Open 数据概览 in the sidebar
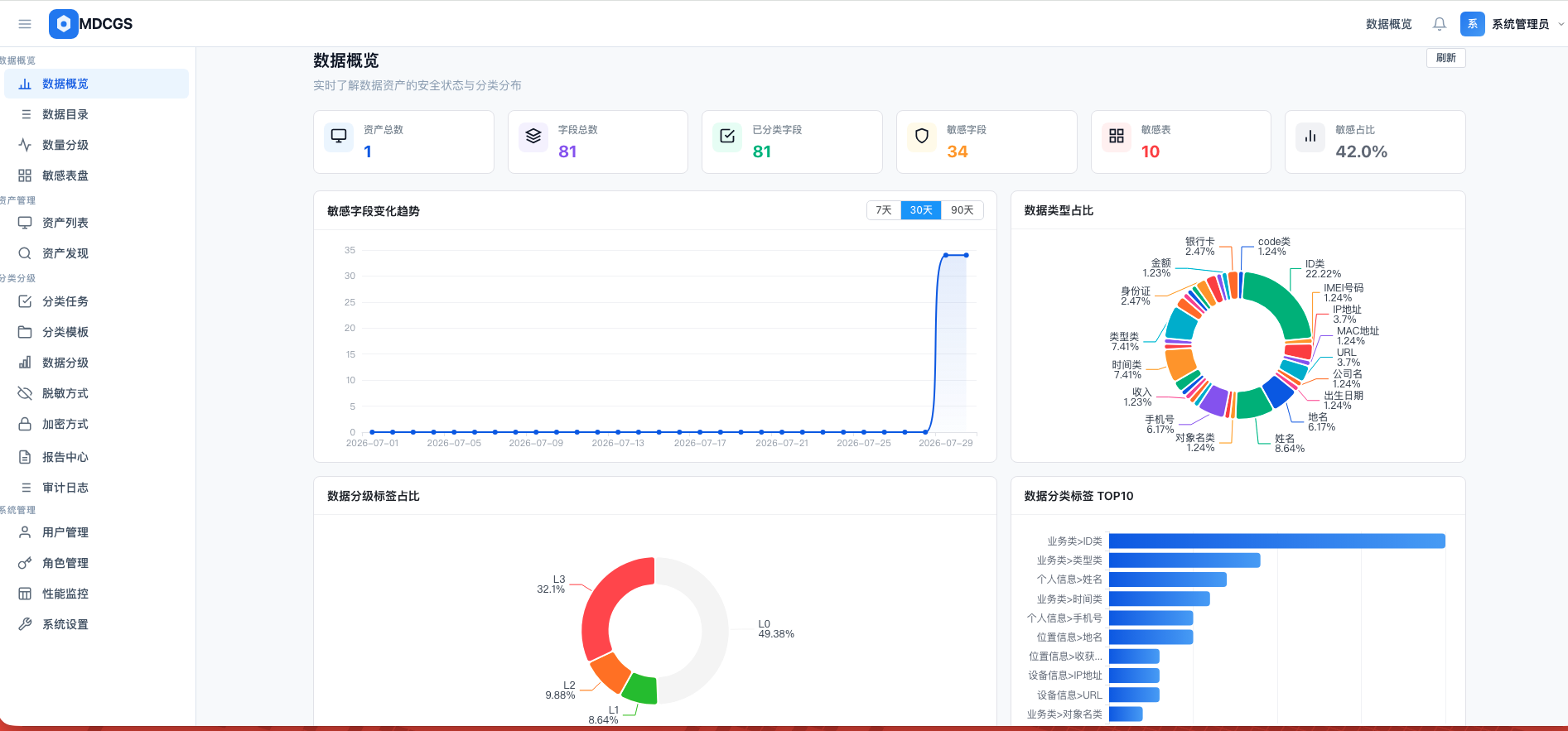The image size is (1568, 731). tap(97, 84)
